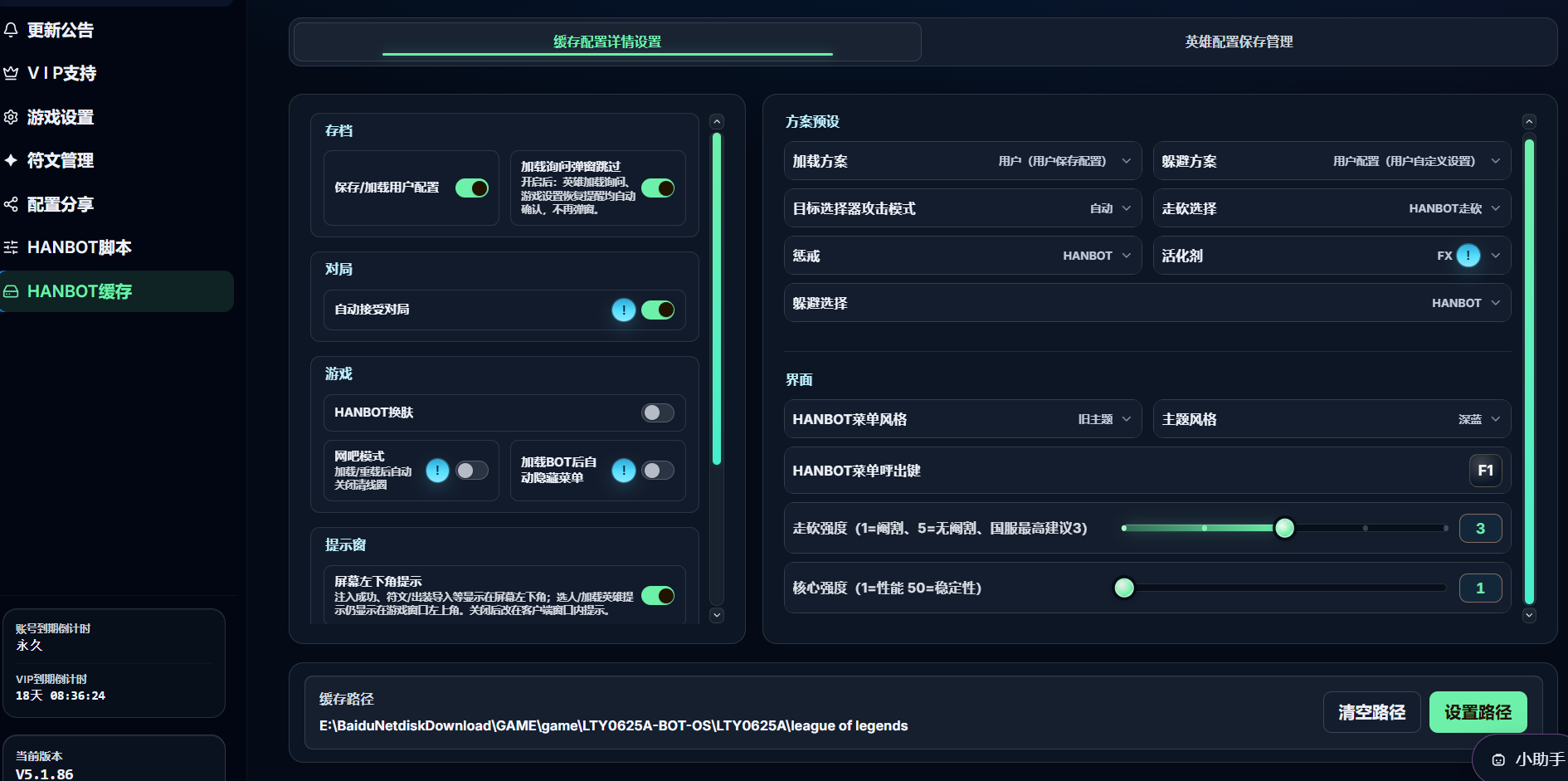This screenshot has width=1568, height=781.
Task: Click the info icon in 活化剂 row
Action: pos(1468,256)
